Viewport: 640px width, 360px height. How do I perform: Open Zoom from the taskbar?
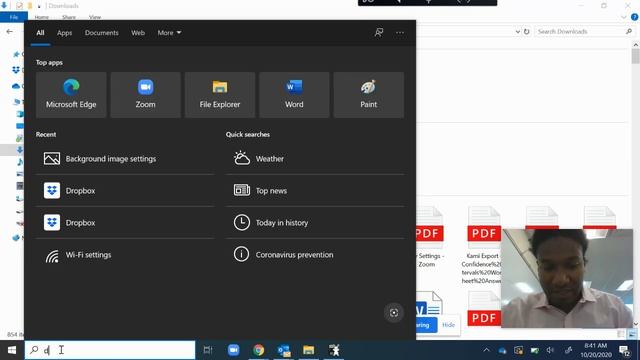tap(233, 350)
